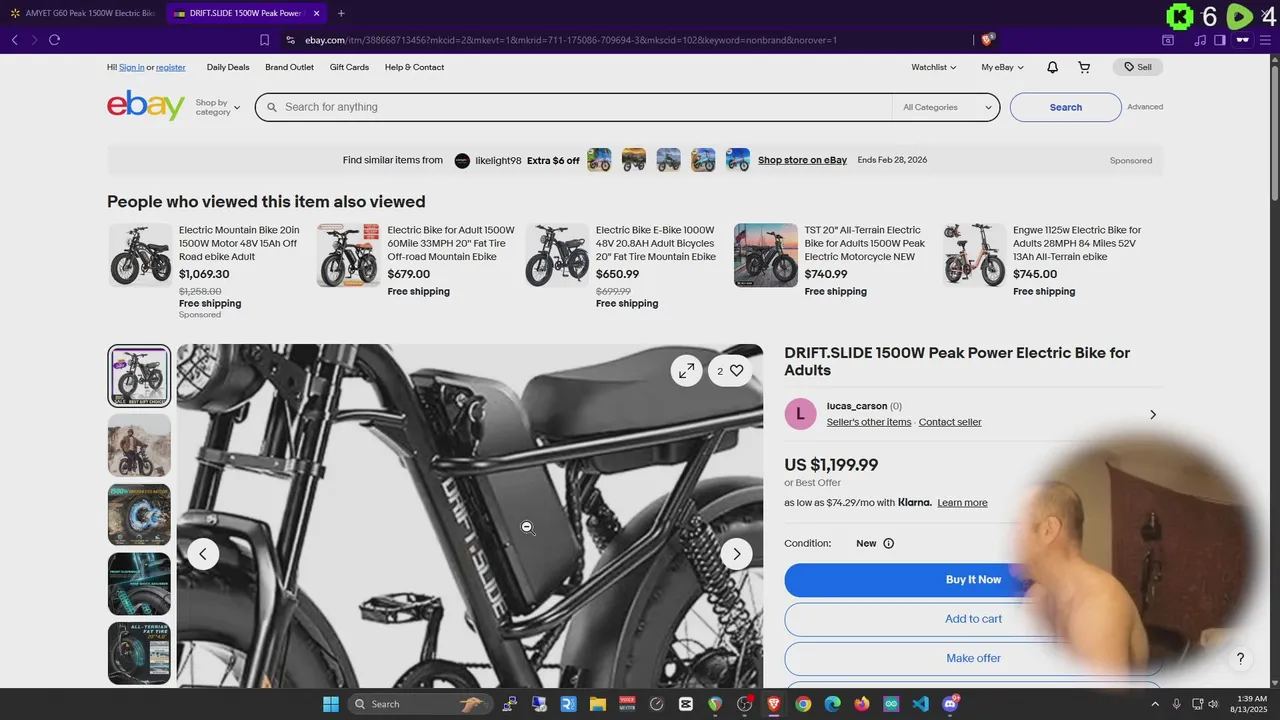Open the register link
Viewport: 1280px width, 720px height.
[170, 67]
